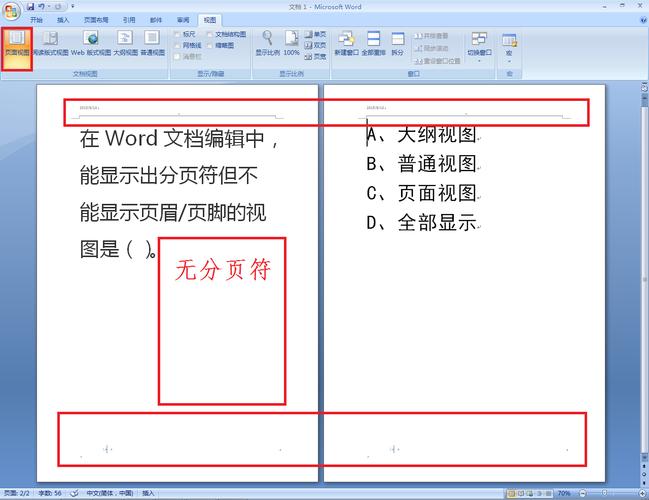Switch to 普通视图 draft view

152,44
